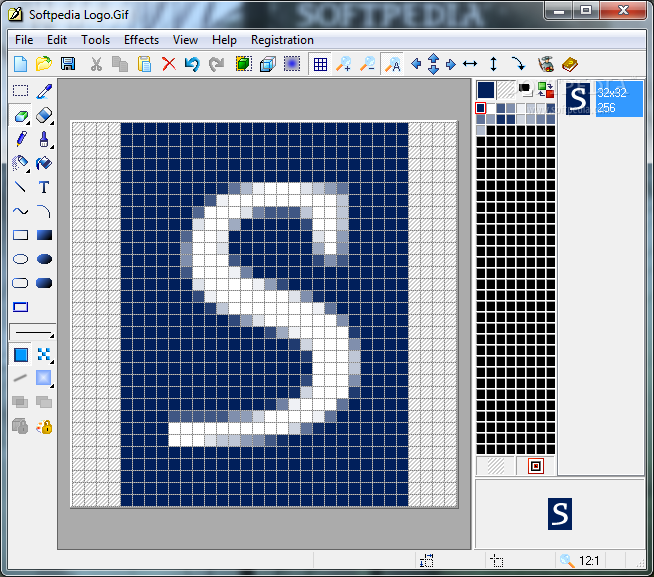Select the paint bucket fill tool
This screenshot has height=577, width=654.
click(x=44, y=163)
